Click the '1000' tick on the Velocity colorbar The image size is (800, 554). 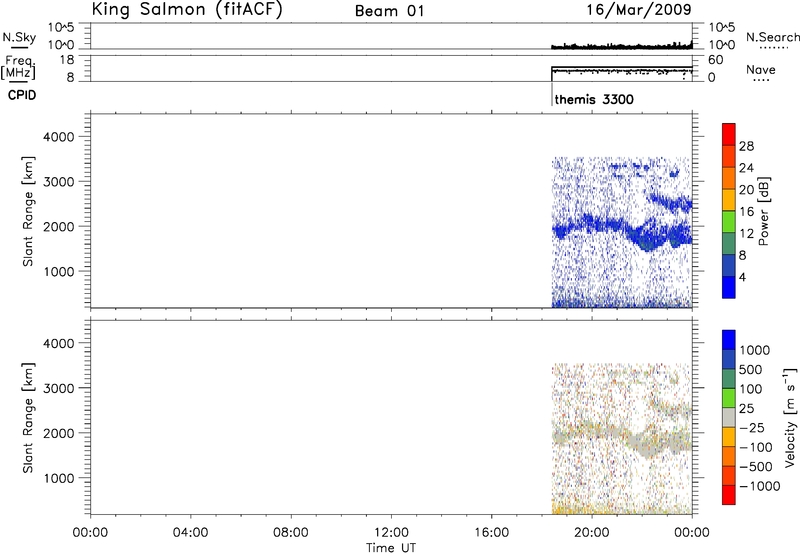pyautogui.click(x=755, y=350)
